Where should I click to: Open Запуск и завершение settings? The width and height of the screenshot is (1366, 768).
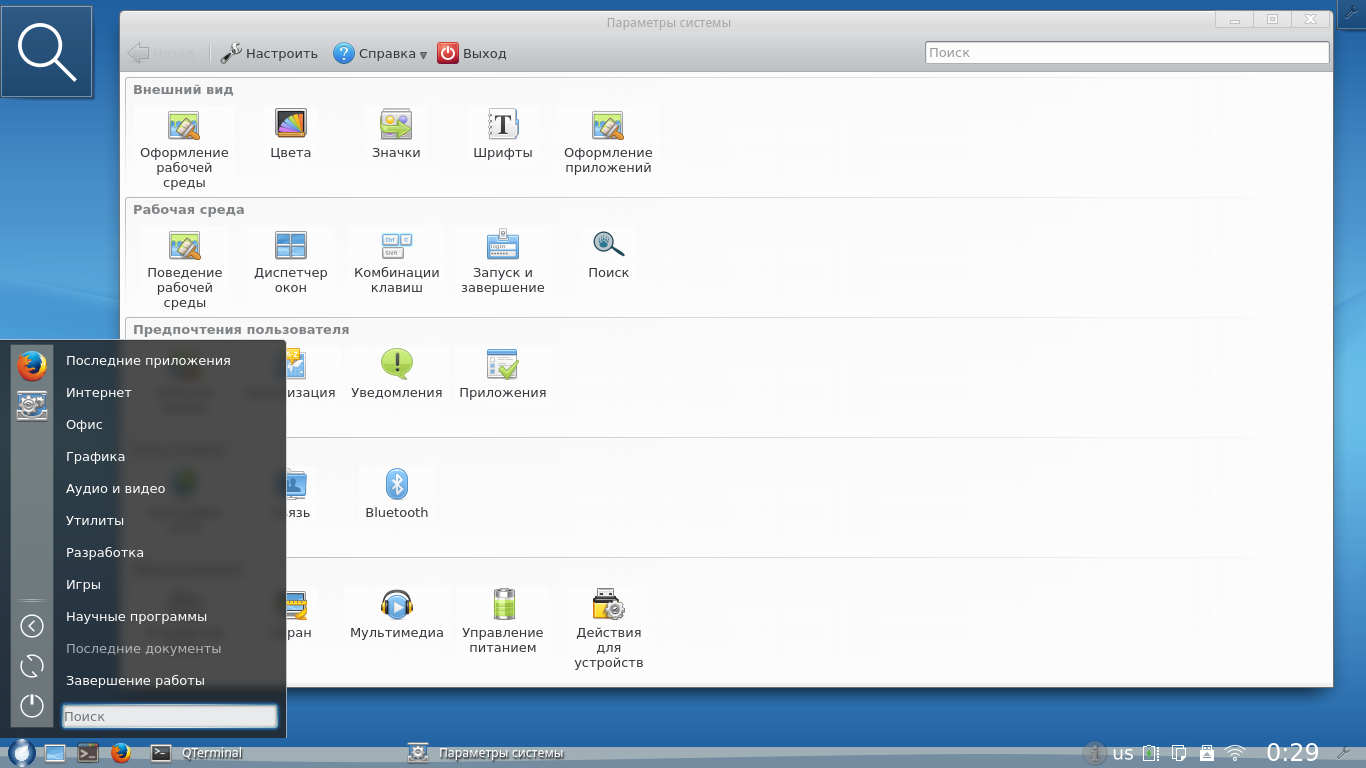(x=503, y=261)
